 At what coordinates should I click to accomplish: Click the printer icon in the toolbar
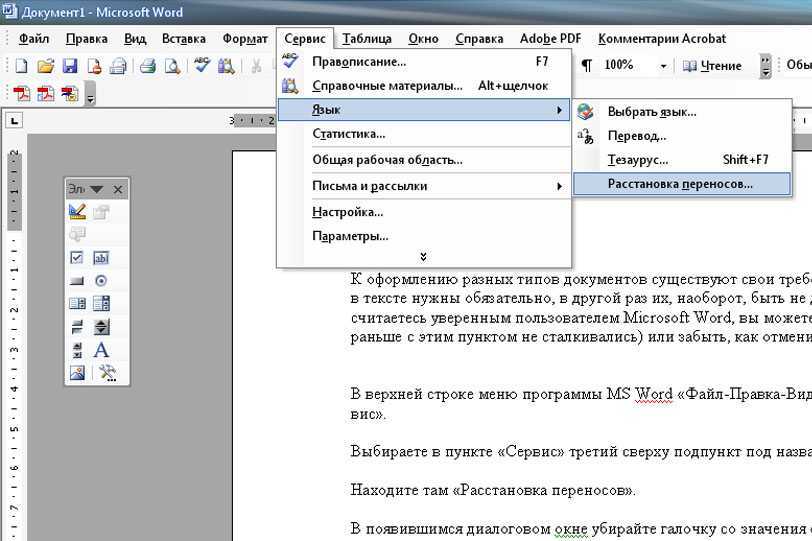pos(148,66)
